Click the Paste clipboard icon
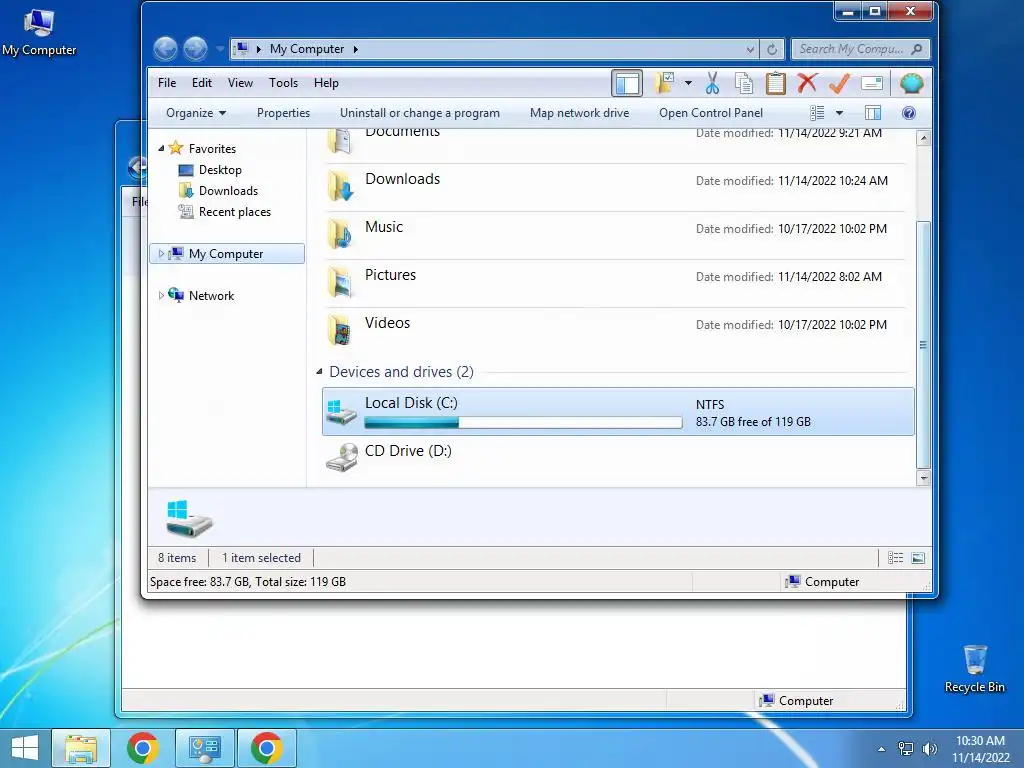1024x768 pixels. 775,83
